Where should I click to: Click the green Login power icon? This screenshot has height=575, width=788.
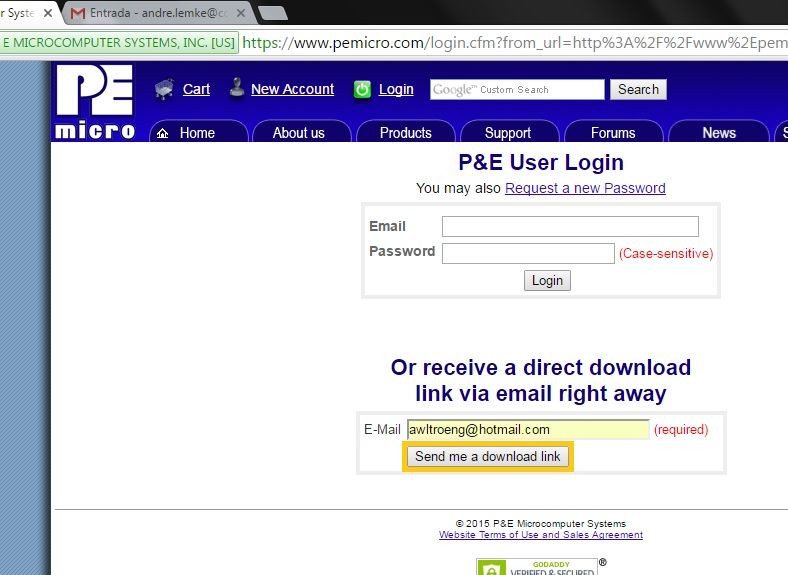[x=362, y=90]
